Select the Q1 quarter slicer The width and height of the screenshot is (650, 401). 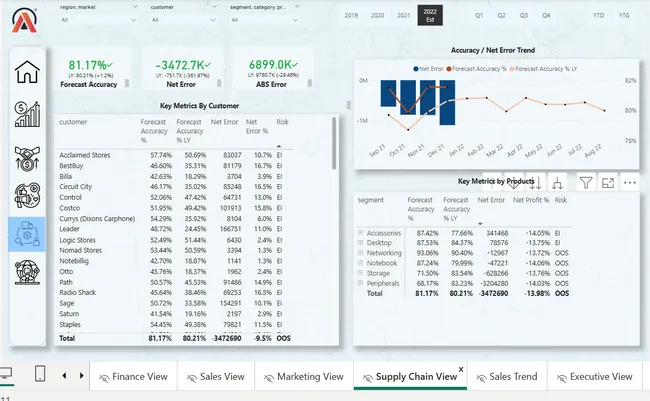click(479, 16)
